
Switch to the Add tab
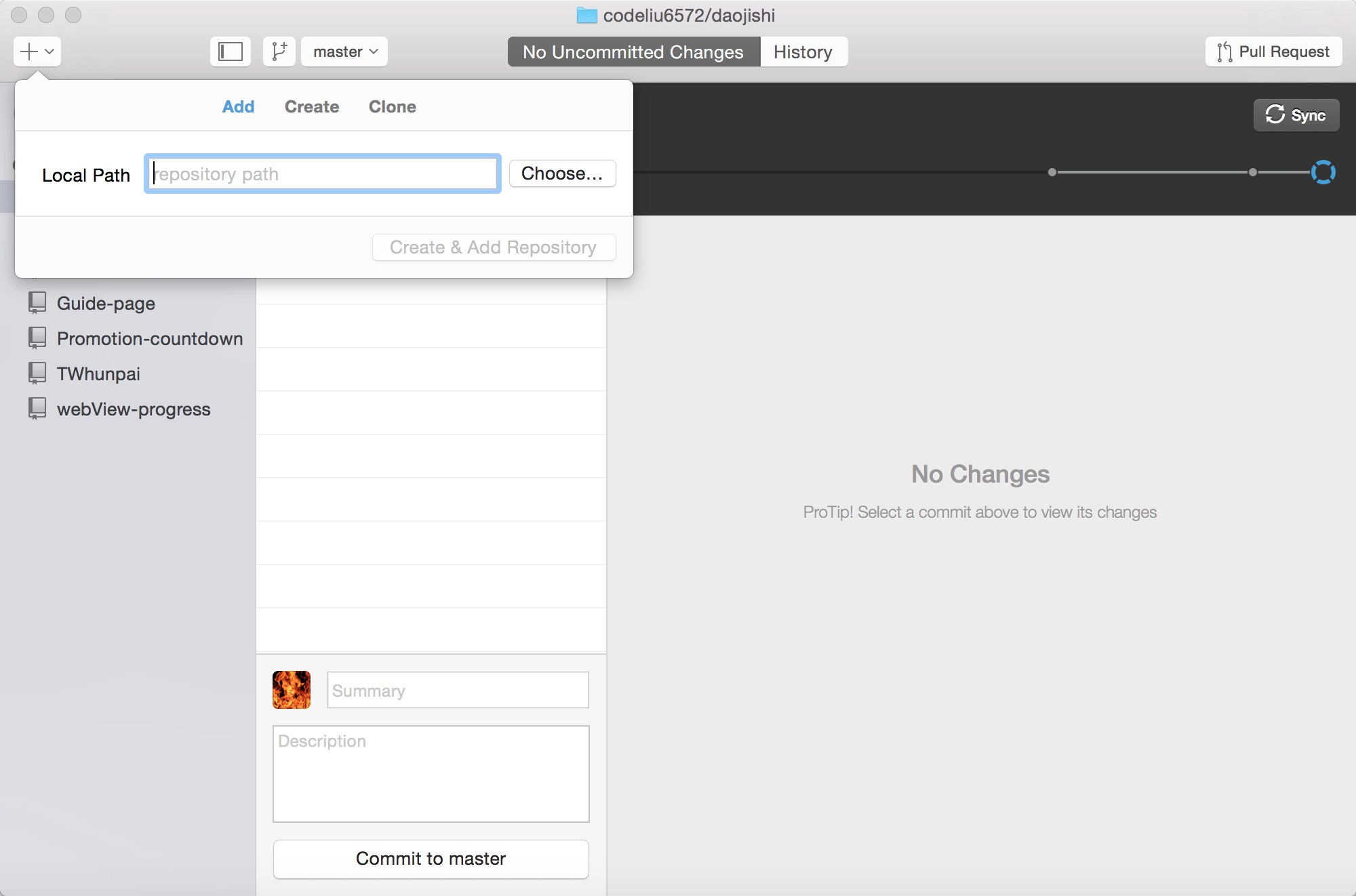[238, 105]
